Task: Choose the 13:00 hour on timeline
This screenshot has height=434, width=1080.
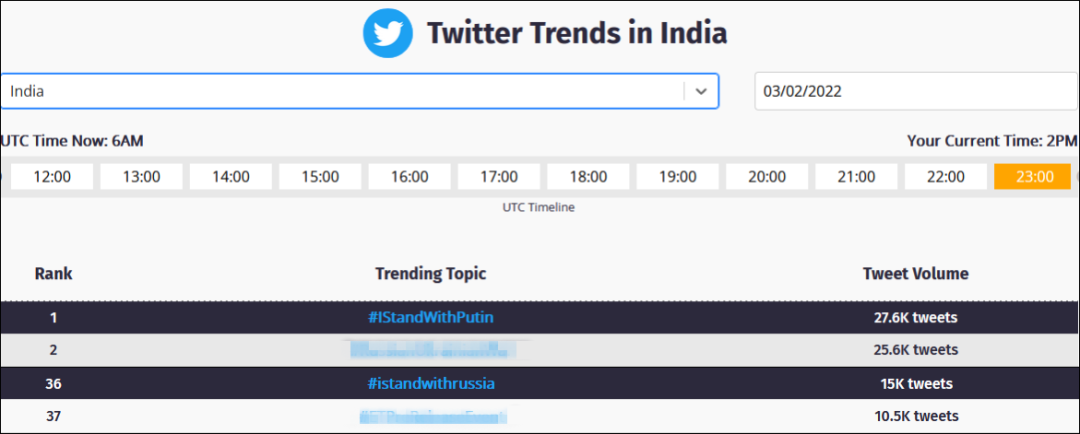Action: pyautogui.click(x=142, y=176)
